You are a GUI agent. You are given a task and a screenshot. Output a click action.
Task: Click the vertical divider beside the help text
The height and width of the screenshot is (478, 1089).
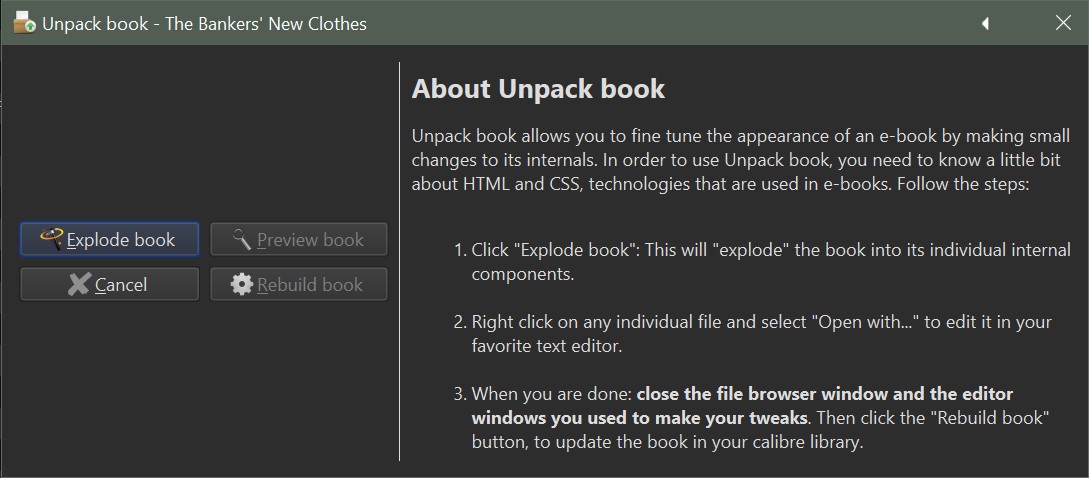click(x=400, y=260)
